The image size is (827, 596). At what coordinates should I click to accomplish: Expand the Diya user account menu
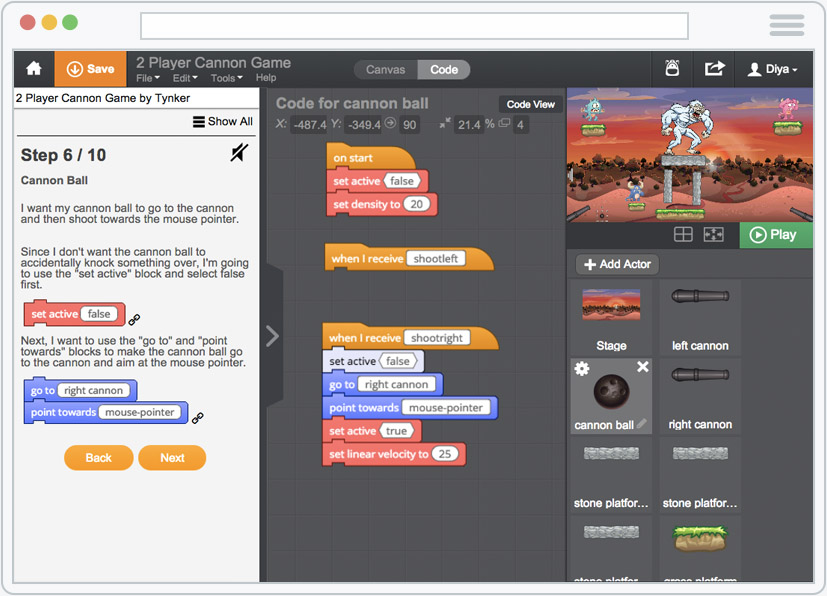pos(773,70)
